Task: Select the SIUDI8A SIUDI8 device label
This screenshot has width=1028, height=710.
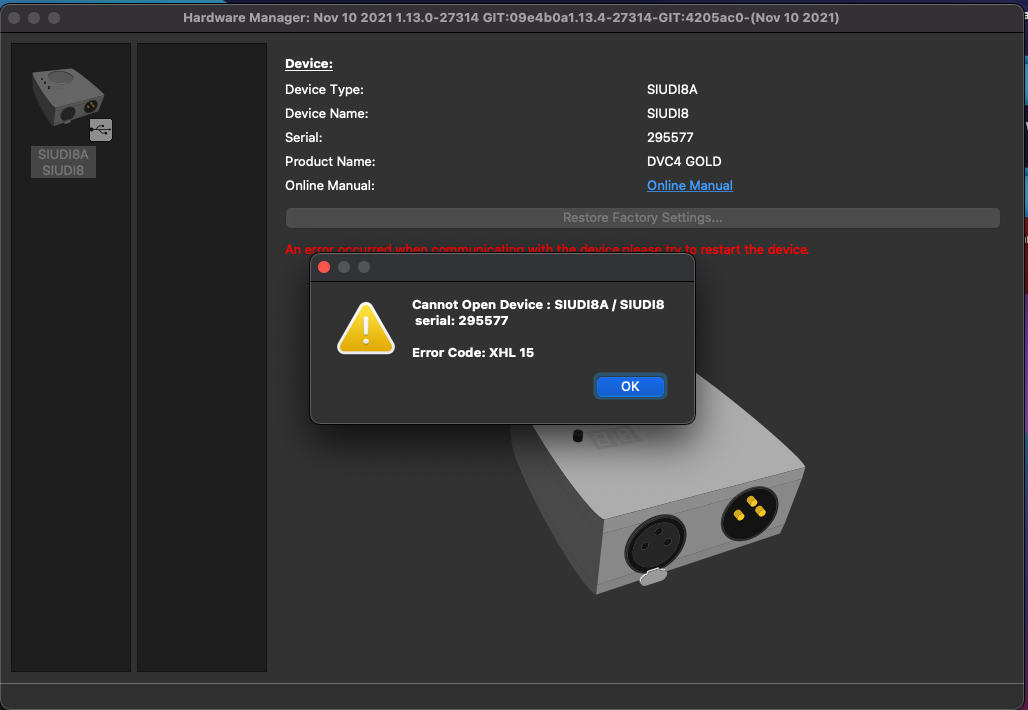Action: point(63,162)
